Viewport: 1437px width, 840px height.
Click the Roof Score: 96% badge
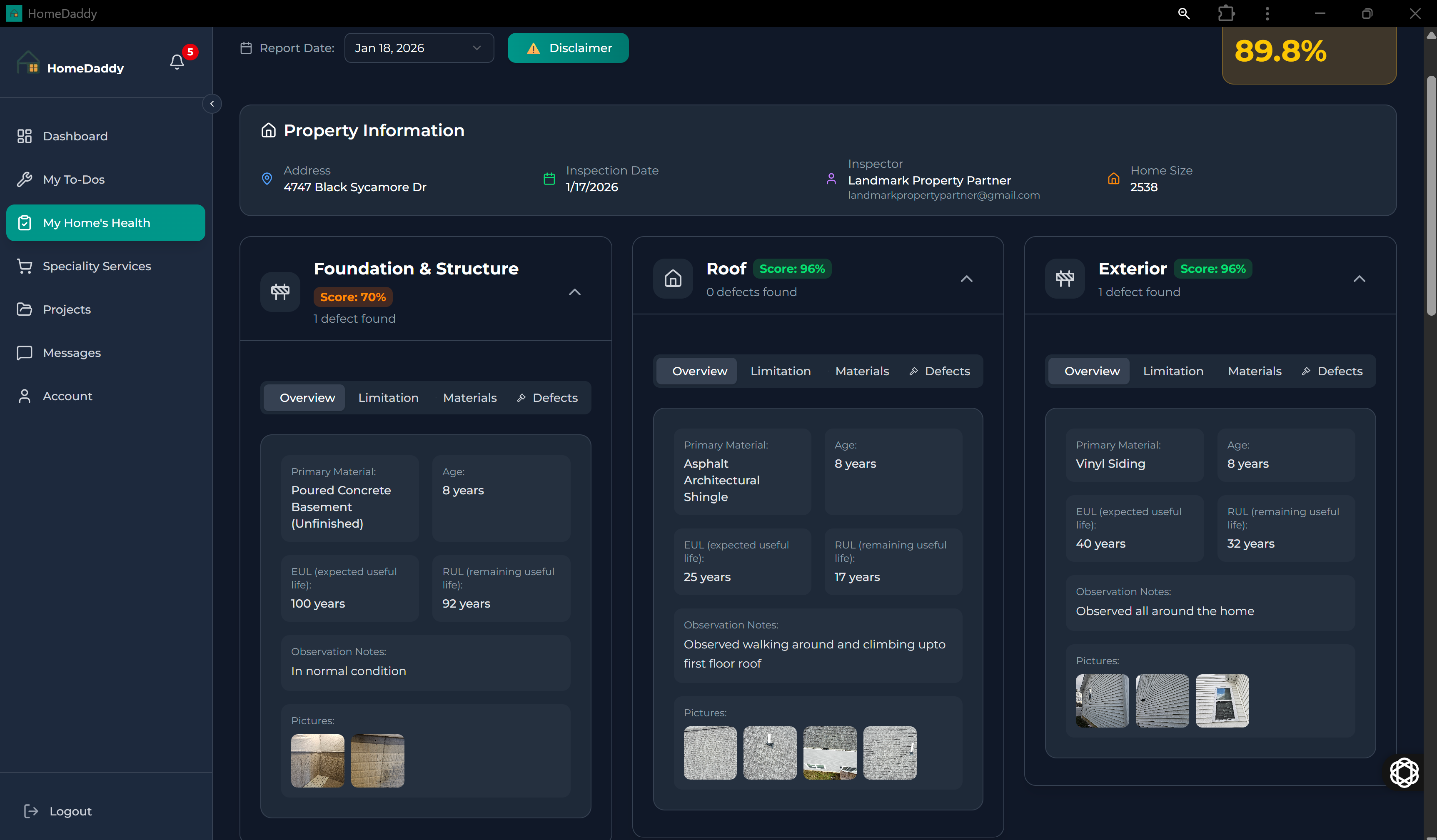[792, 269]
